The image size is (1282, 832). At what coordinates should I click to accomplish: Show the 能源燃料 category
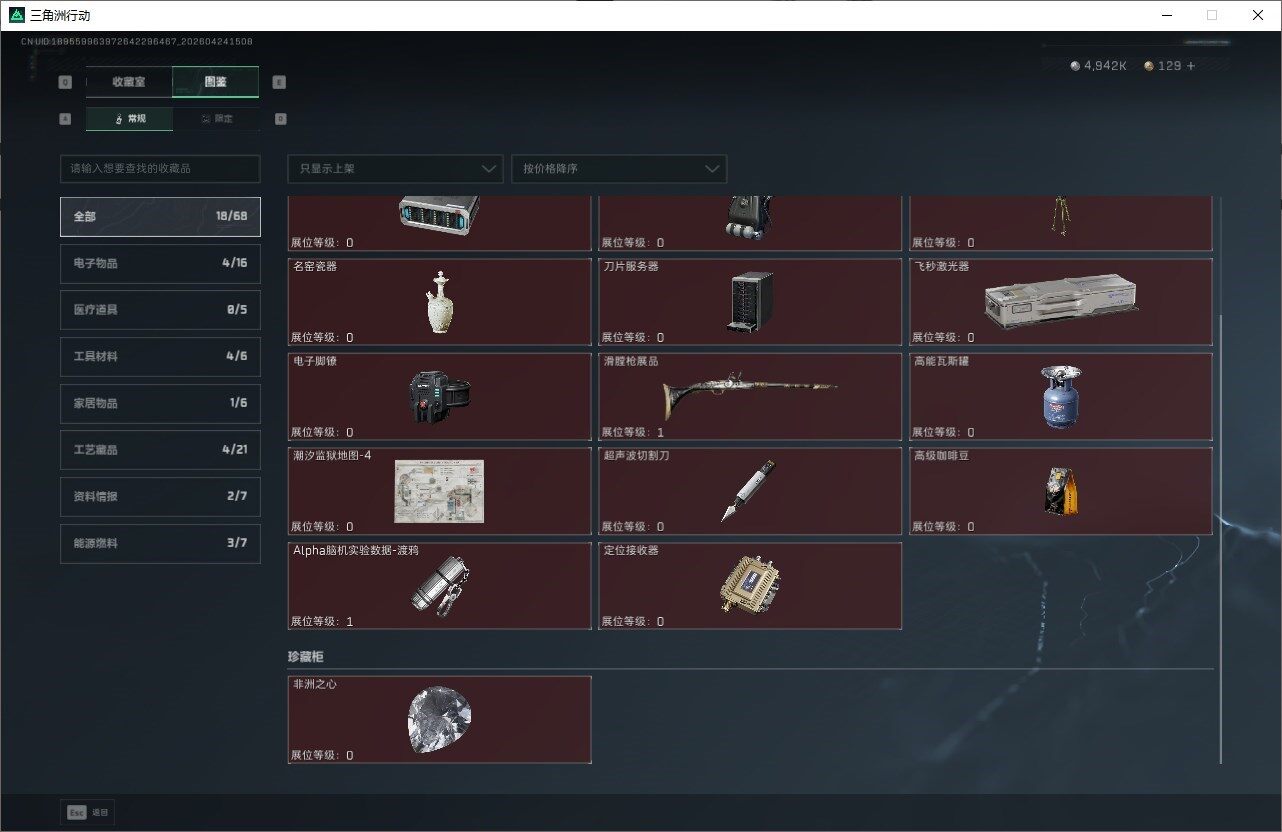pos(160,543)
